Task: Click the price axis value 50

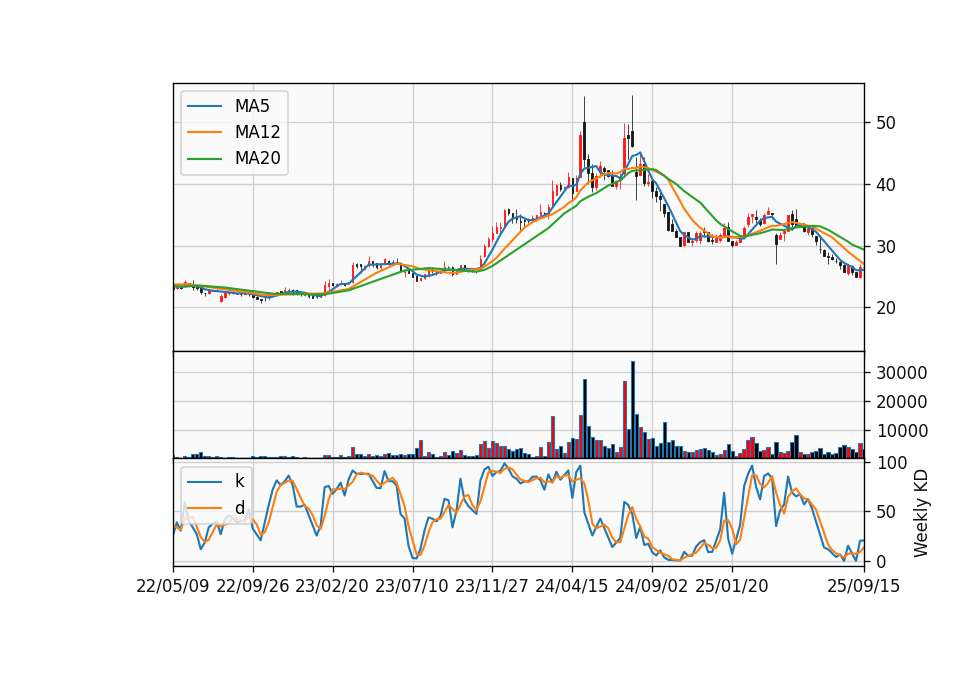Action: (886, 123)
